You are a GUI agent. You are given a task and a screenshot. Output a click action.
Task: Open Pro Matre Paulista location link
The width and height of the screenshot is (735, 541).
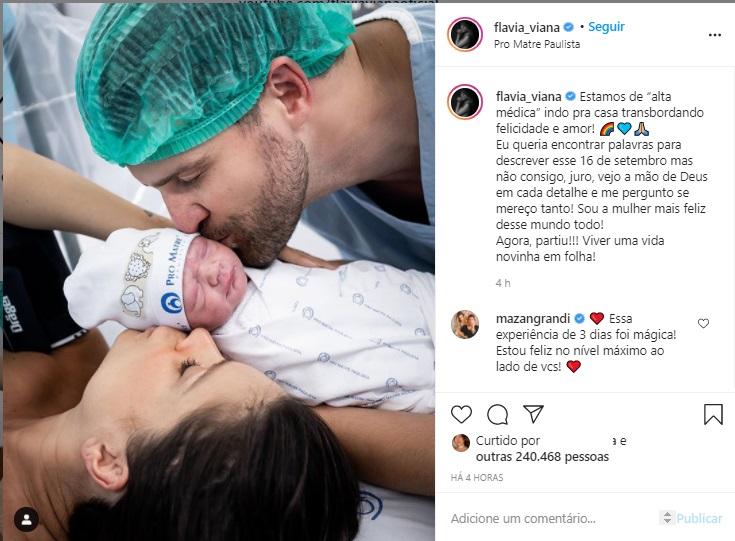tap(537, 44)
